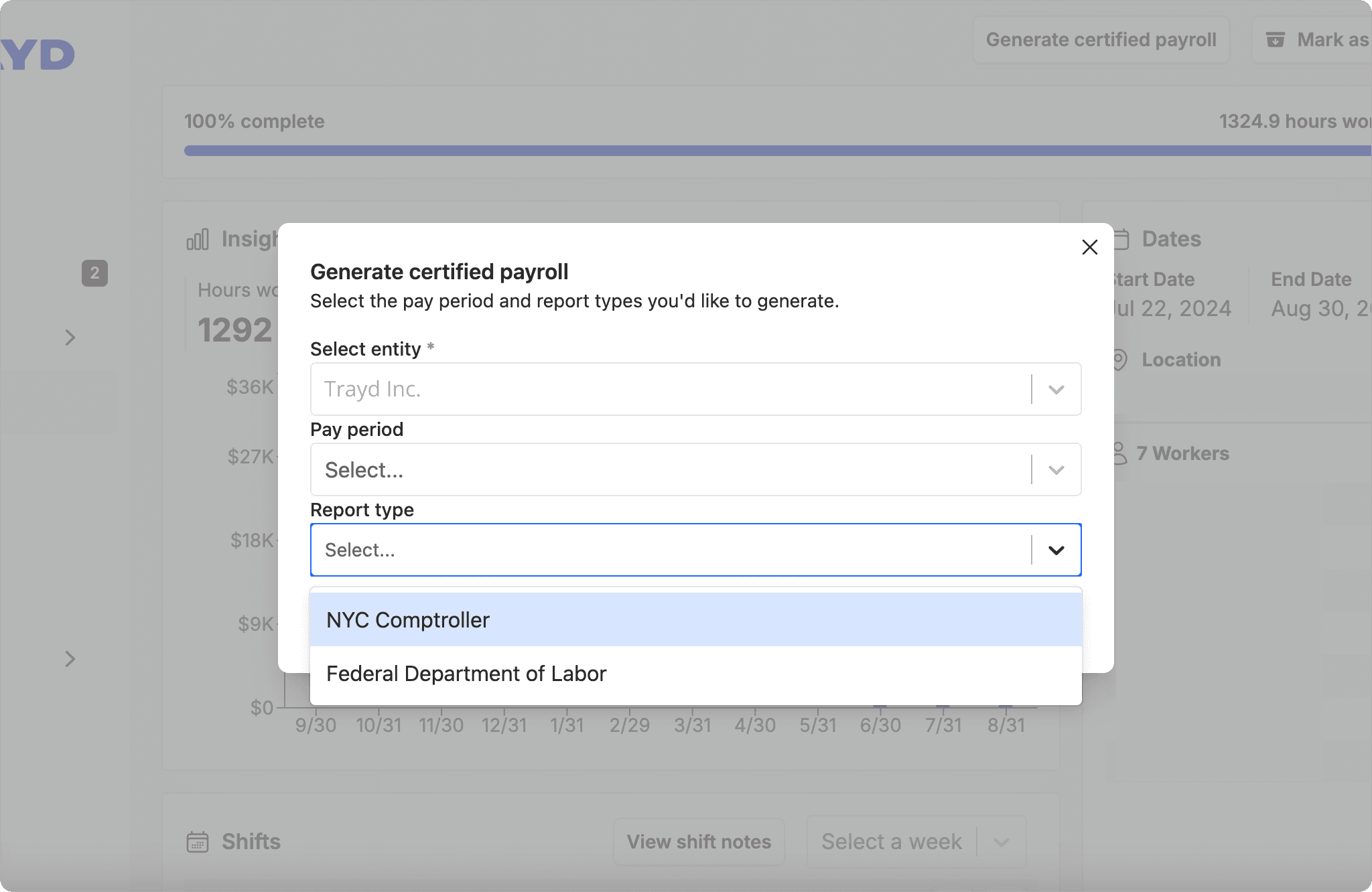1372x892 pixels.
Task: Open the Select a week dropdown
Action: tap(916, 842)
